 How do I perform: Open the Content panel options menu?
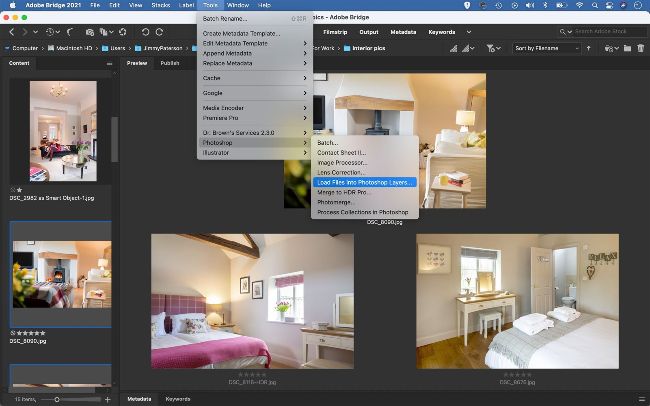(108, 63)
